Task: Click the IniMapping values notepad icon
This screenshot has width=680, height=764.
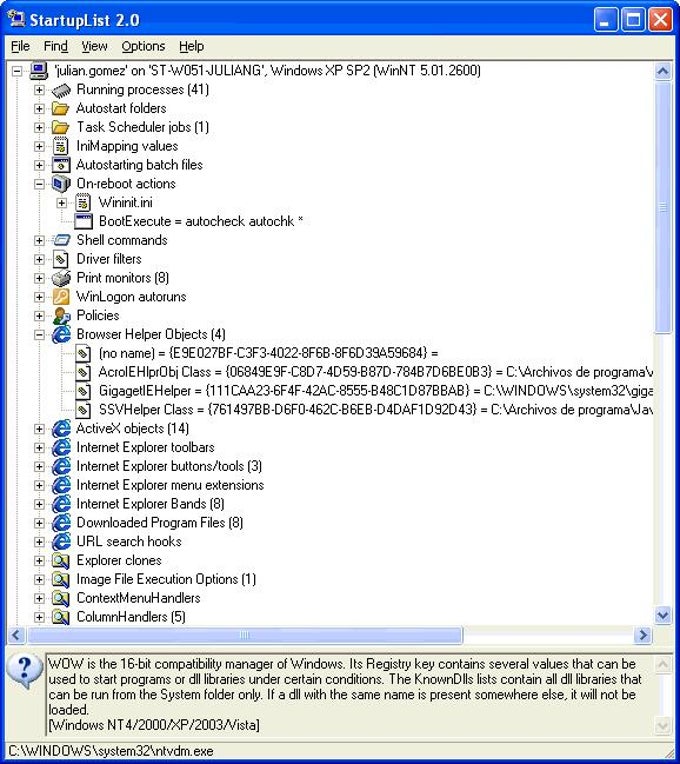Action: (61, 146)
